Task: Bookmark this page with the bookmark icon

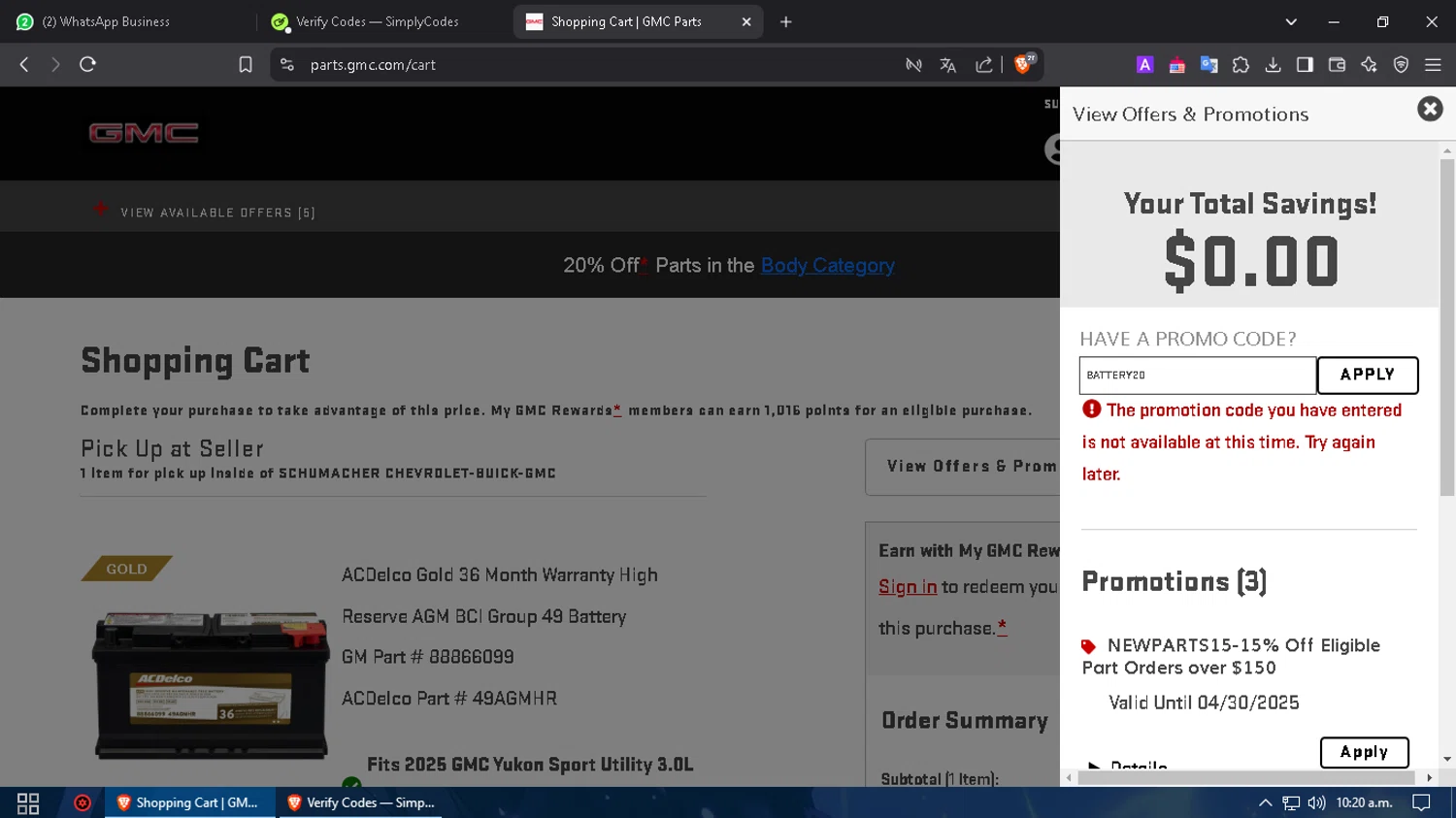Action: point(246,64)
